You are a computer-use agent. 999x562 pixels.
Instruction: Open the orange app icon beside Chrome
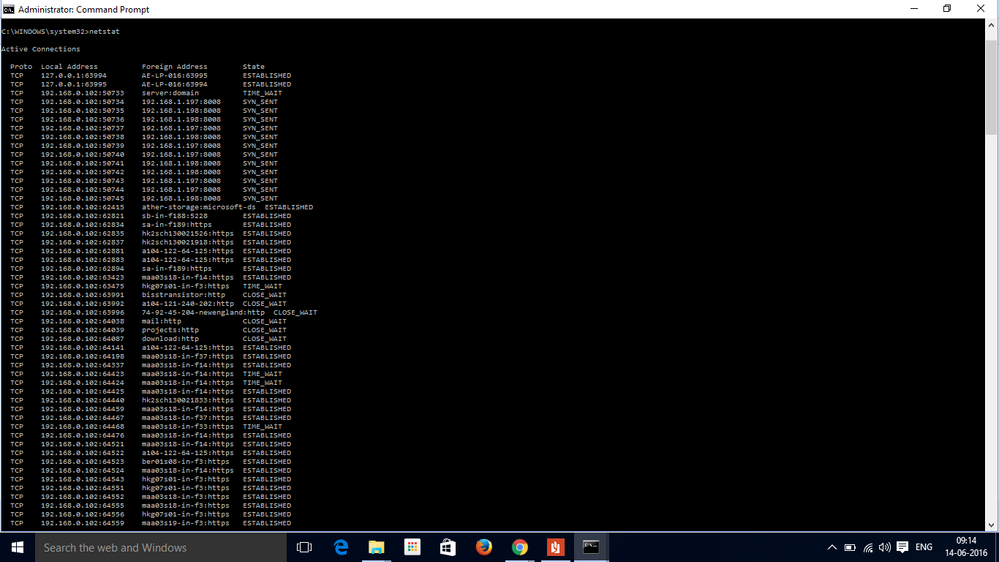(555, 547)
